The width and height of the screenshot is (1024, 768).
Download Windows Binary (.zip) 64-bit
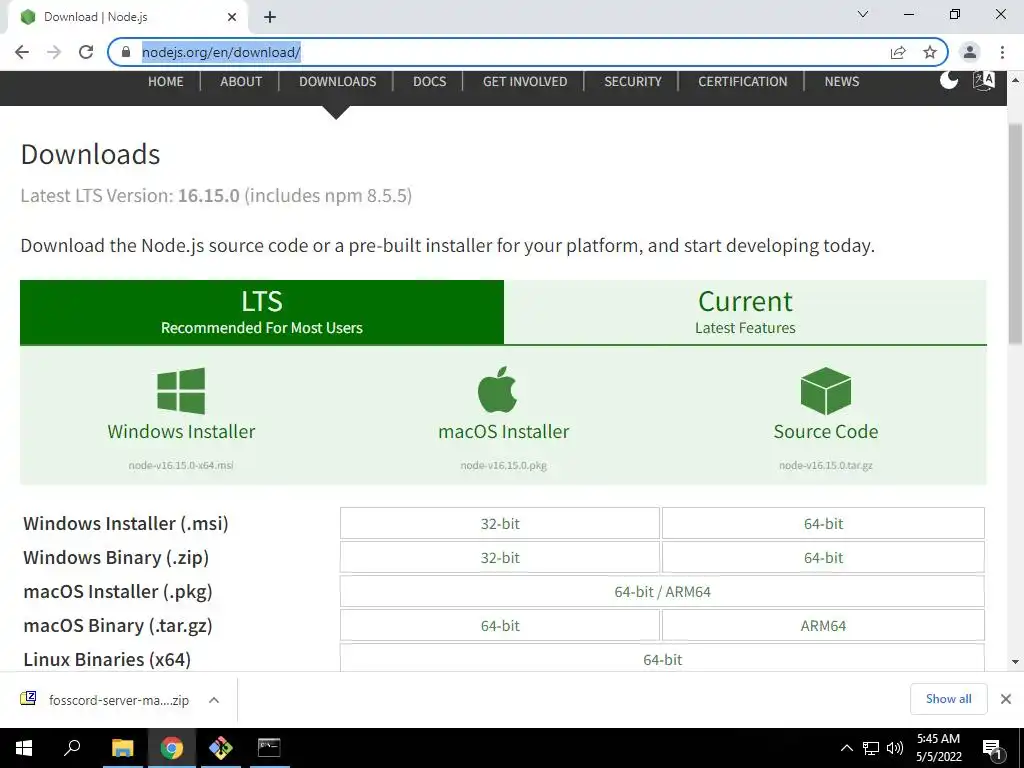823,557
